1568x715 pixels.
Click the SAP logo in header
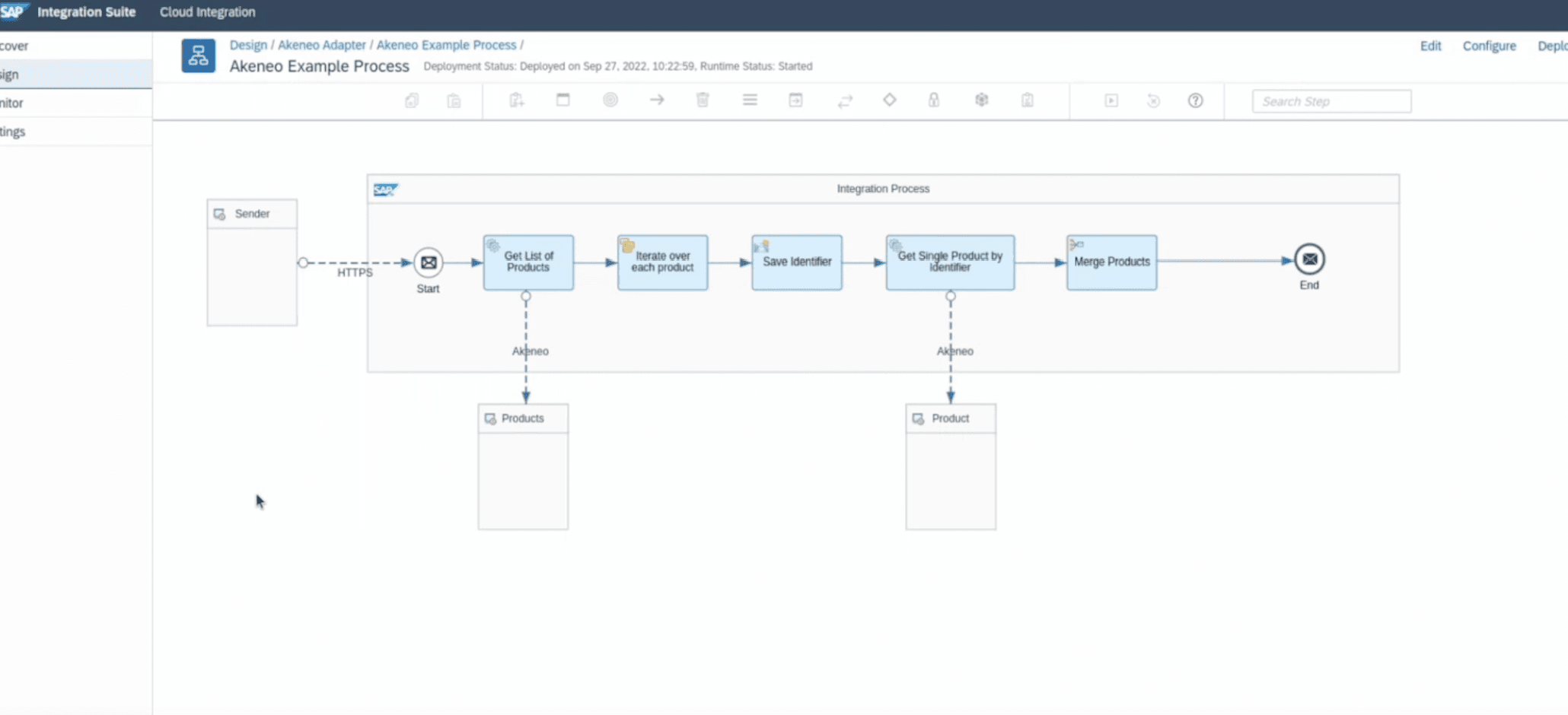coord(13,11)
